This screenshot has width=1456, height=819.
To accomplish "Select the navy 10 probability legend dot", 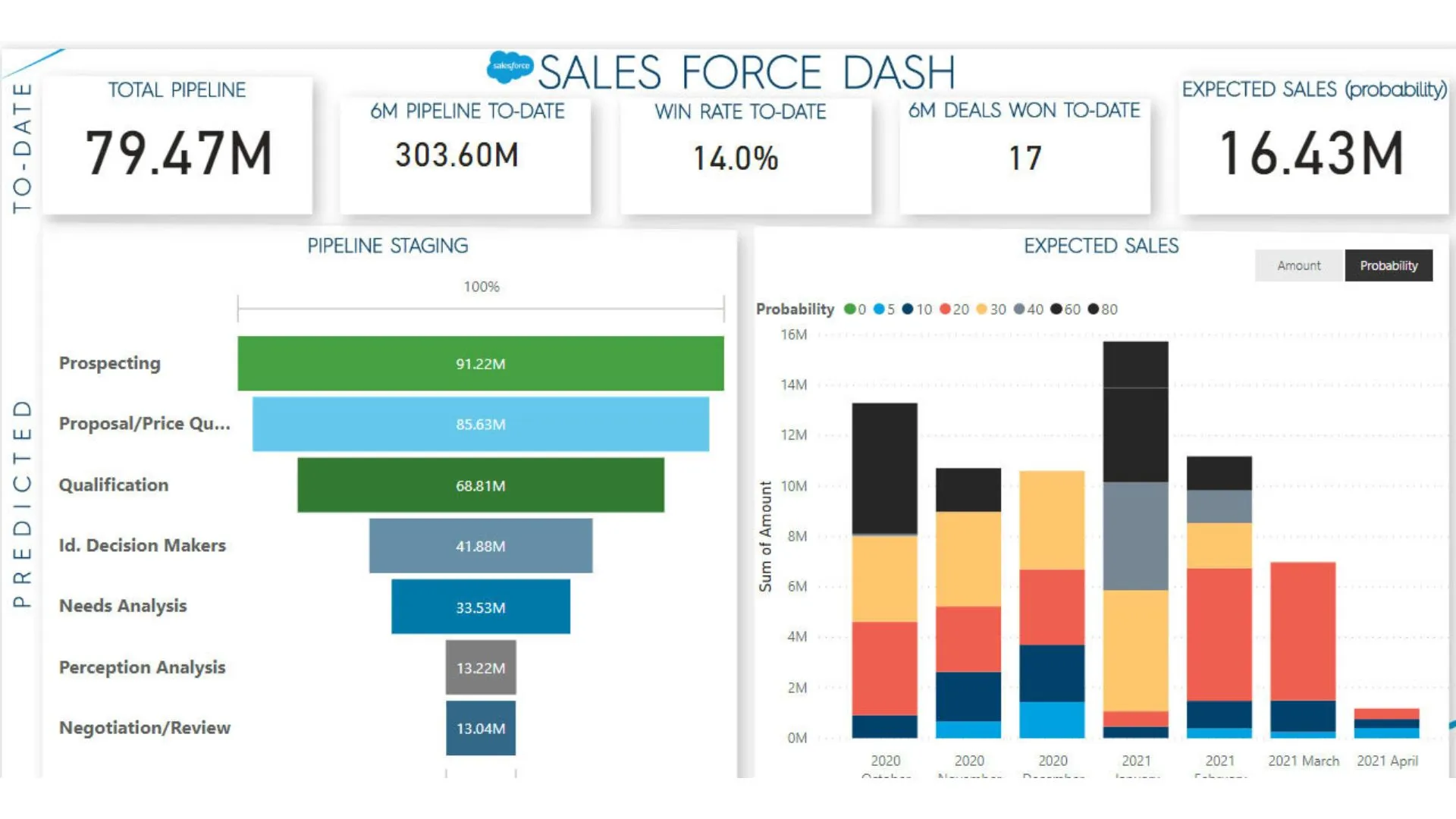I will click(908, 309).
